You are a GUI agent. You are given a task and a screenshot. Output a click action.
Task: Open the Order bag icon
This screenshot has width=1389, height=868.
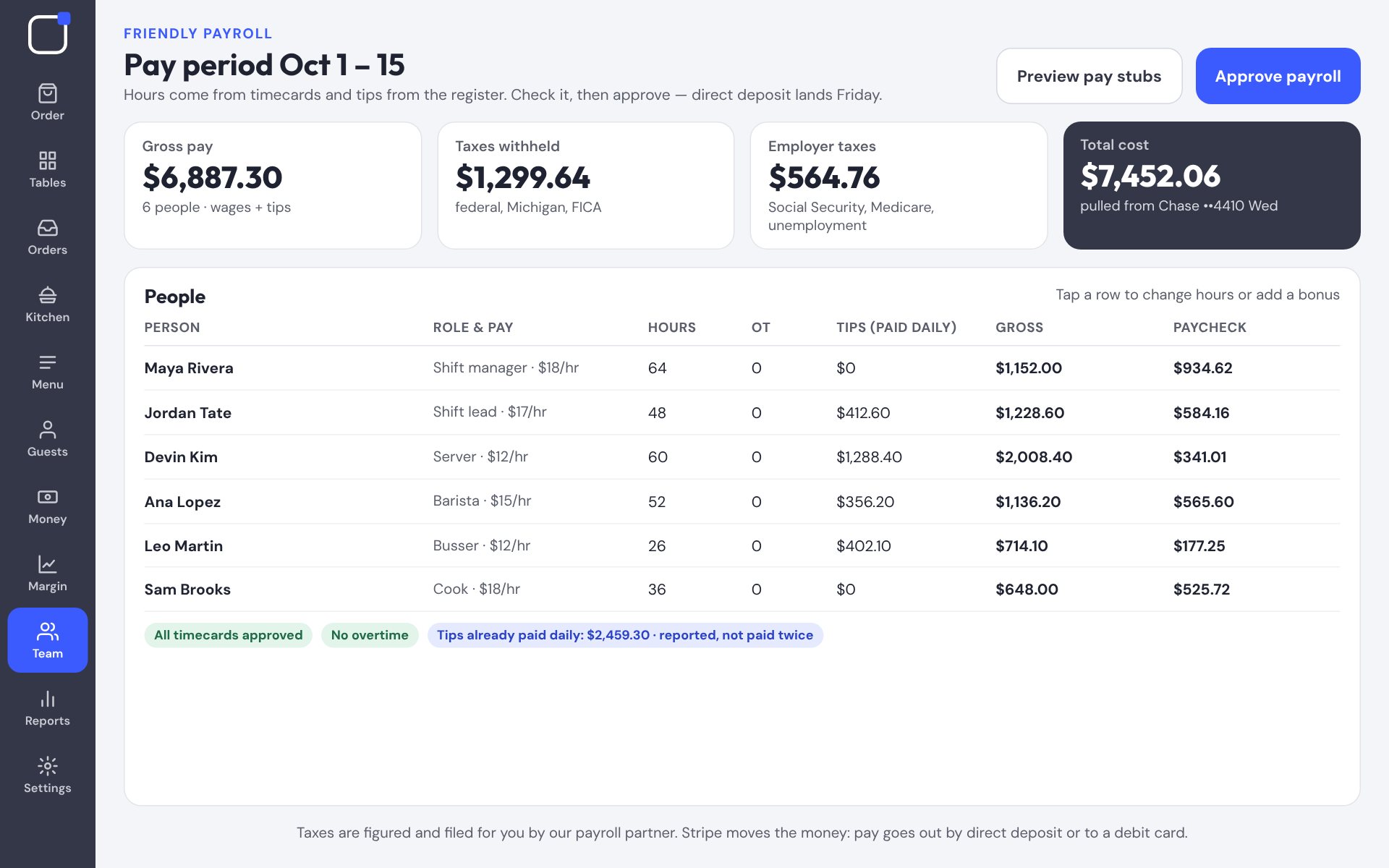pos(48,93)
